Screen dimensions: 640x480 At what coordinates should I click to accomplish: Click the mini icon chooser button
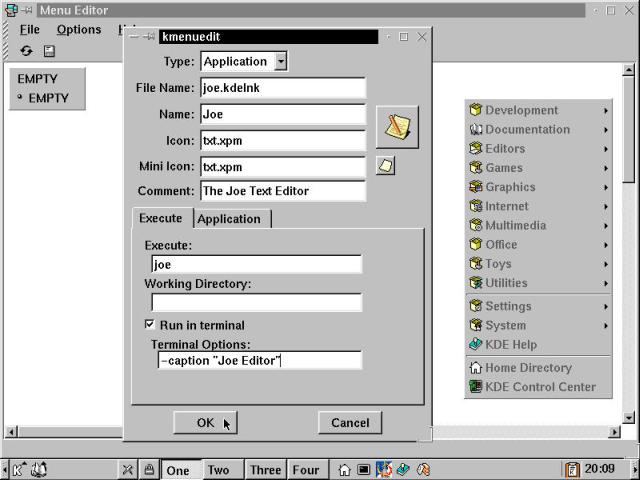point(385,166)
